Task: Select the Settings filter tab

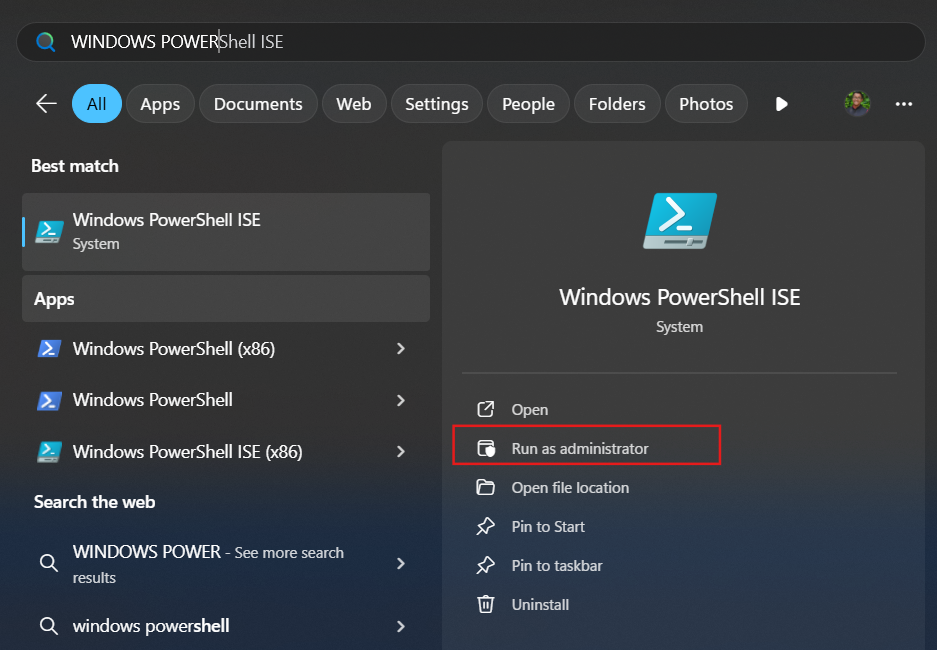Action: coord(437,104)
